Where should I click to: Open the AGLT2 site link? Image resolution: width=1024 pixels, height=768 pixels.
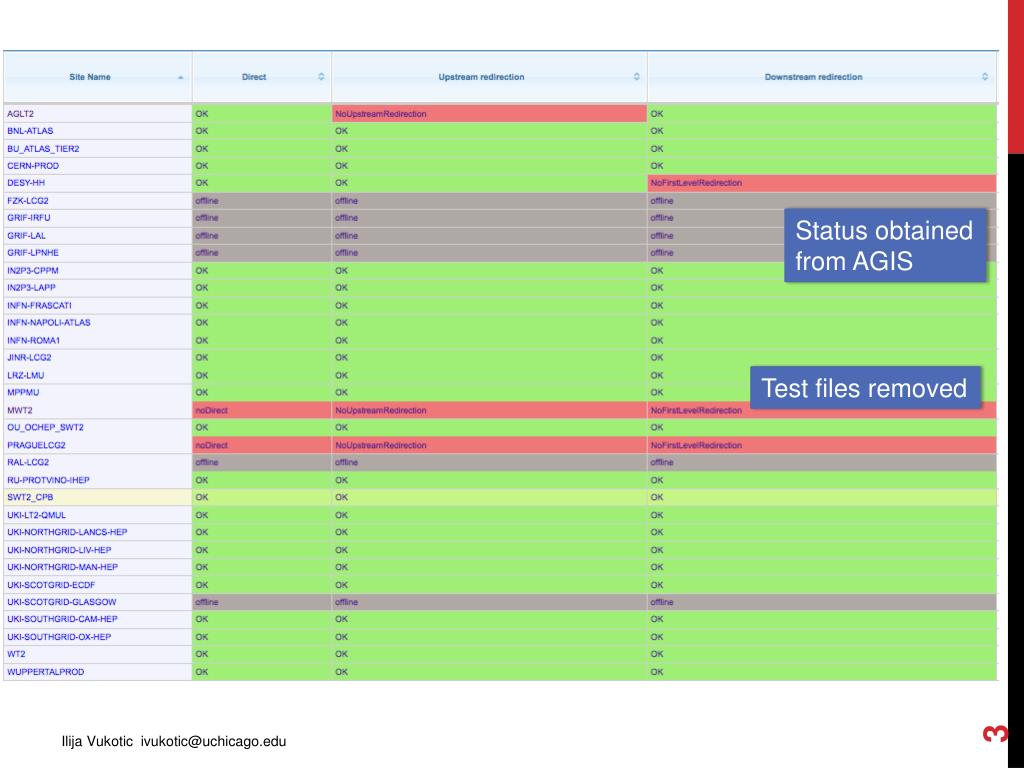pyautogui.click(x=20, y=114)
